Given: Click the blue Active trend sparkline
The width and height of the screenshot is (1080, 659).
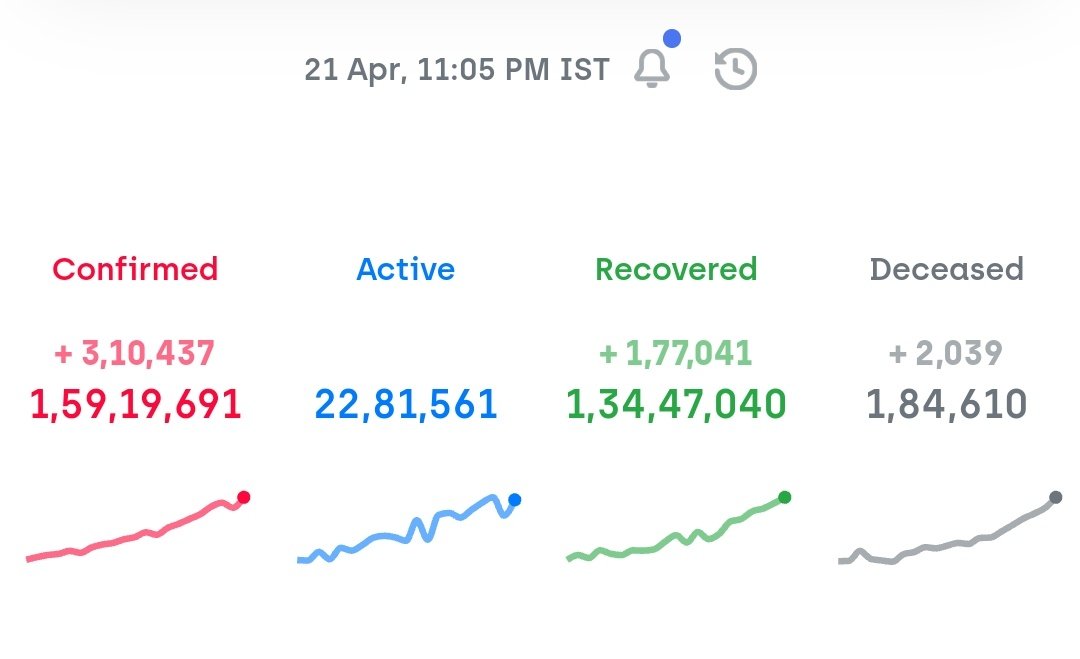Looking at the screenshot, I should coord(405,528).
